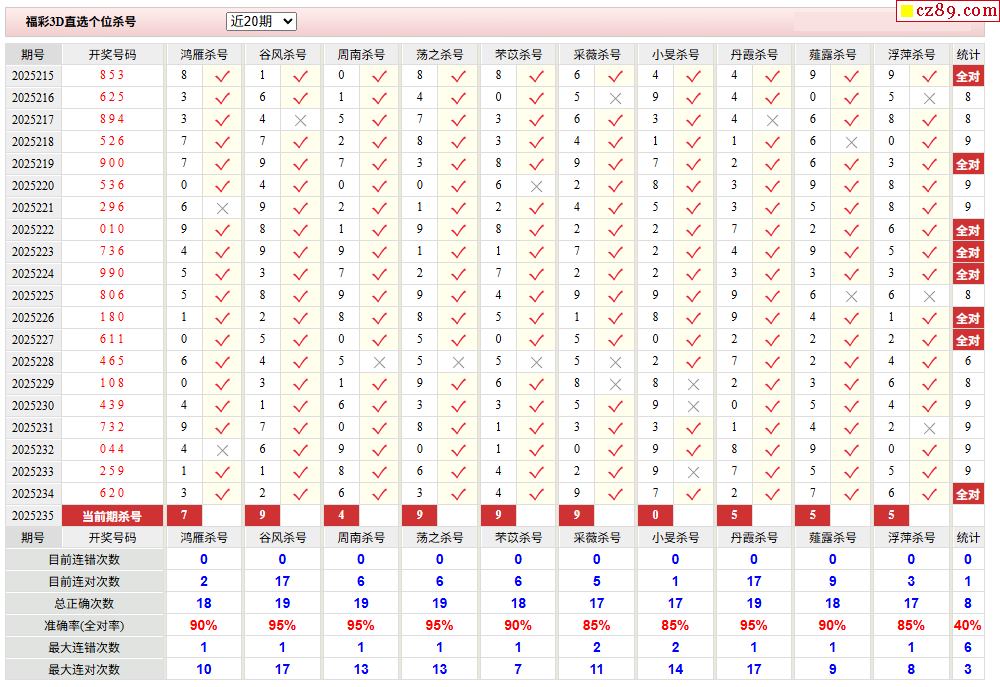This screenshot has height=687, width=1000.
Task: Click 谷风 cross mark in row 2025217
Action: tap(300, 121)
